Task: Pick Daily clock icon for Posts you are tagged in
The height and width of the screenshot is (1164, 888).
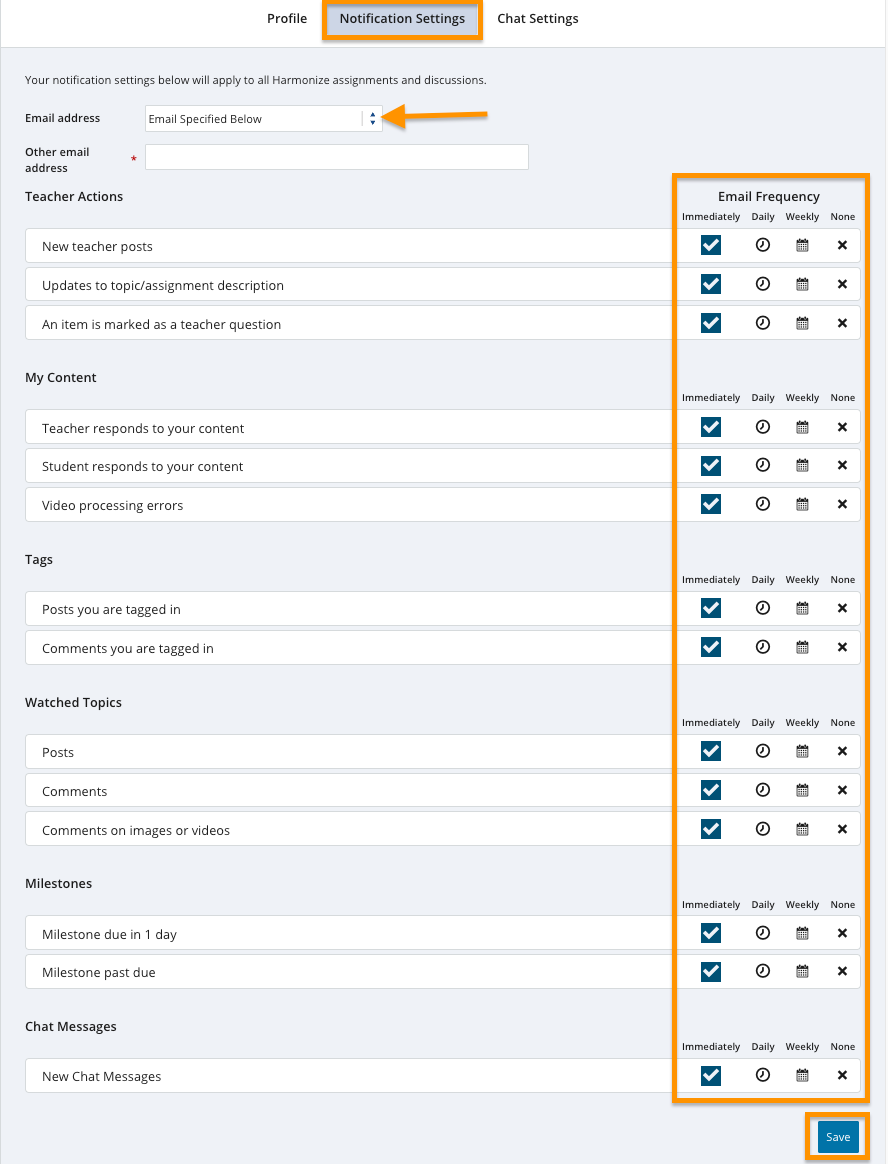Action: pos(763,608)
